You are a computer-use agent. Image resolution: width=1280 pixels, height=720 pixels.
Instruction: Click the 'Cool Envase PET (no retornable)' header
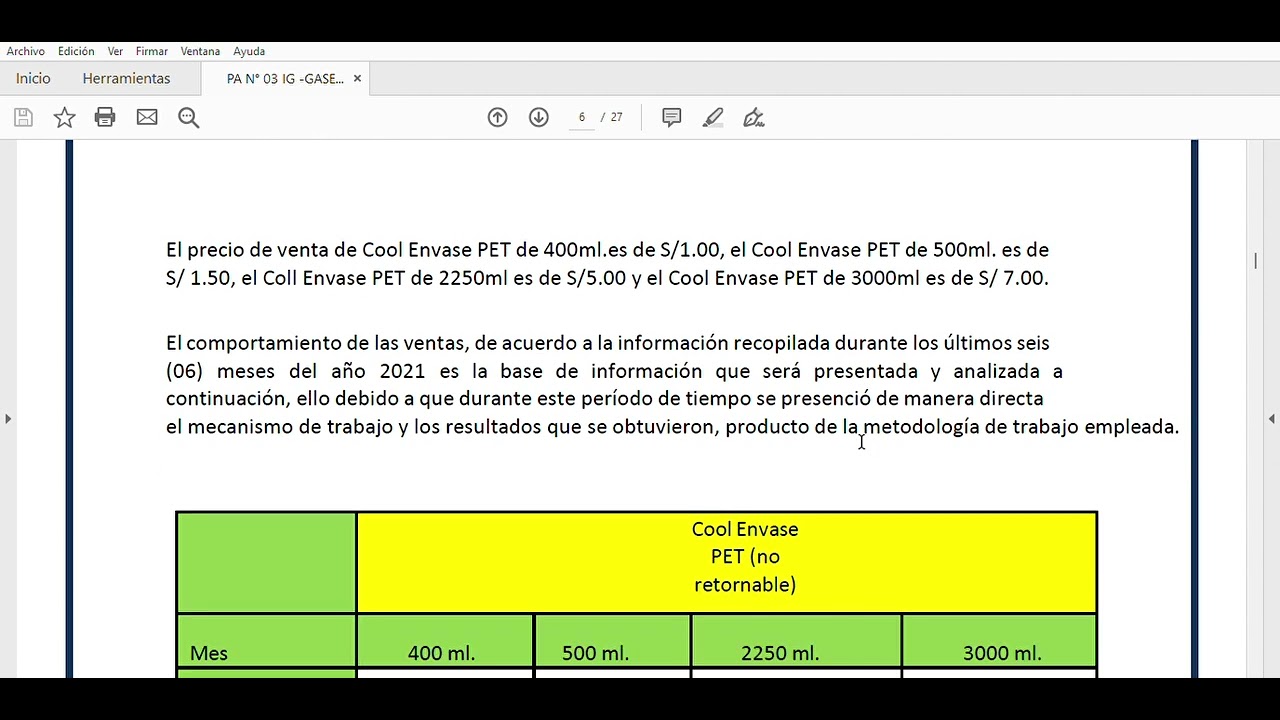click(x=727, y=563)
